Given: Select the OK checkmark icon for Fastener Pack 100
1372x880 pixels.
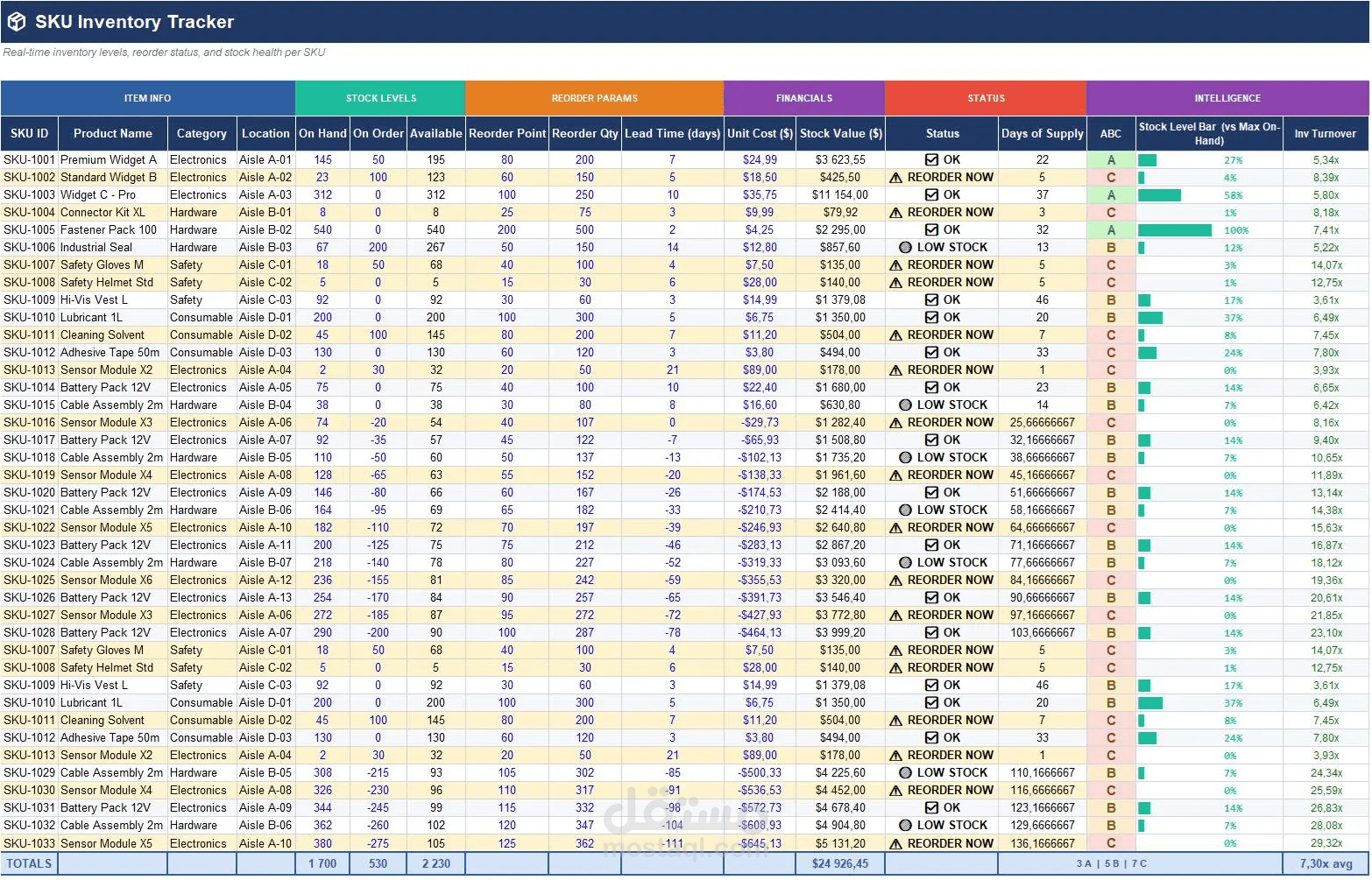Looking at the screenshot, I should (x=932, y=229).
